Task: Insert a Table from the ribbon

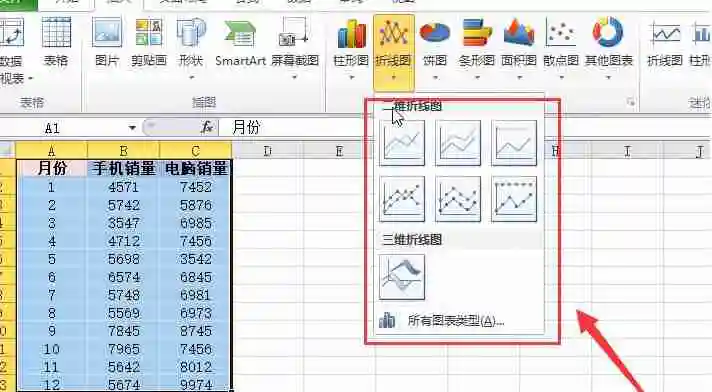Action: pos(56,42)
